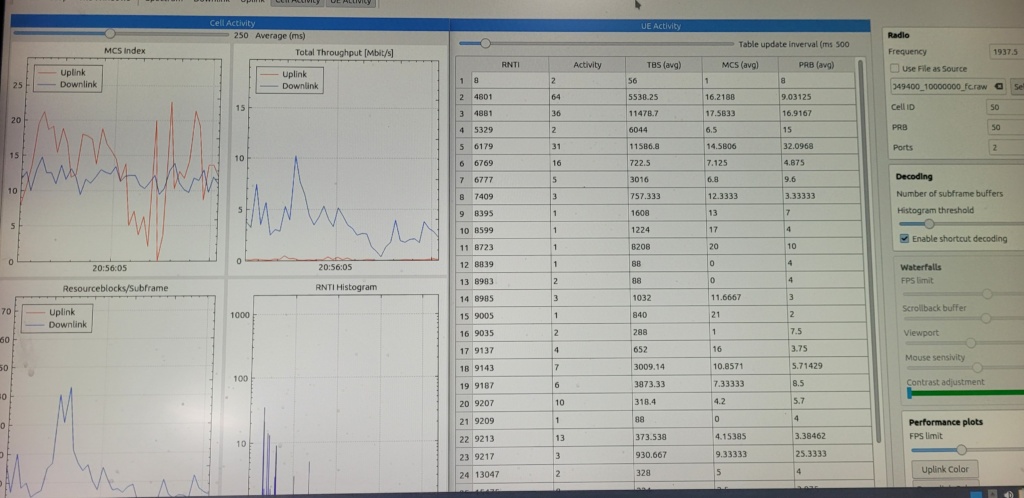Select table row number 20
The width and height of the screenshot is (1024, 498).
pyautogui.click(x=463, y=403)
